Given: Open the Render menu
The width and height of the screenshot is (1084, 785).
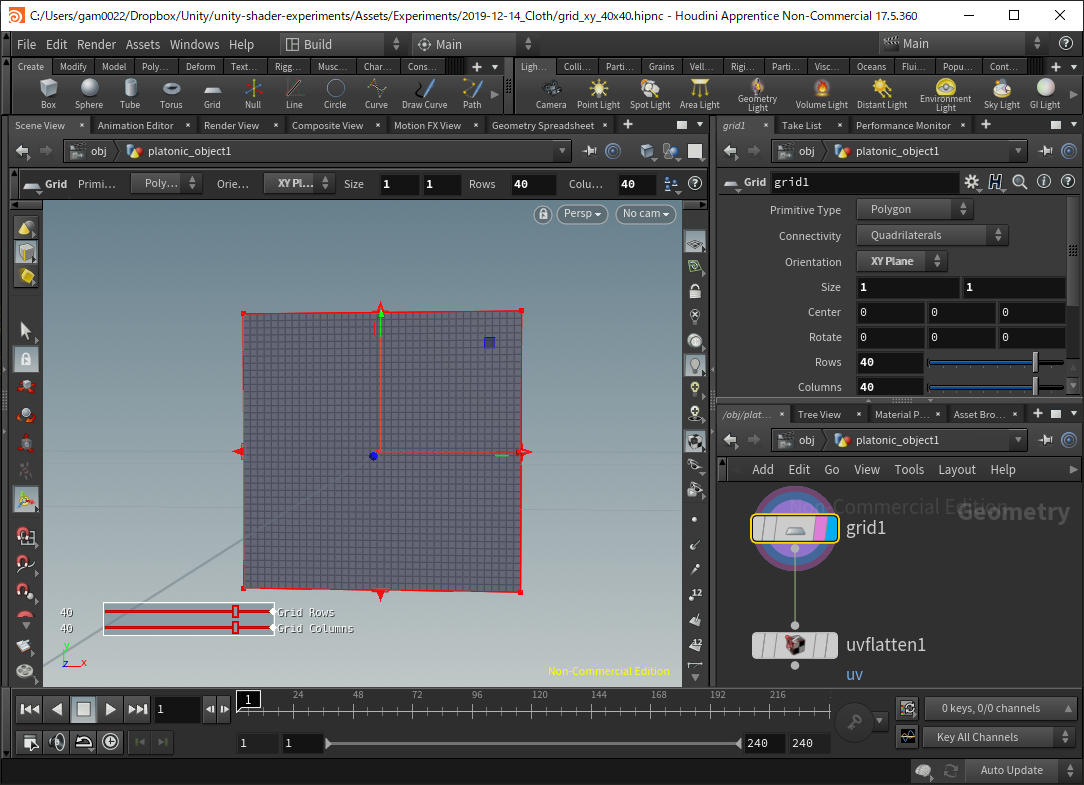Looking at the screenshot, I should tap(96, 44).
